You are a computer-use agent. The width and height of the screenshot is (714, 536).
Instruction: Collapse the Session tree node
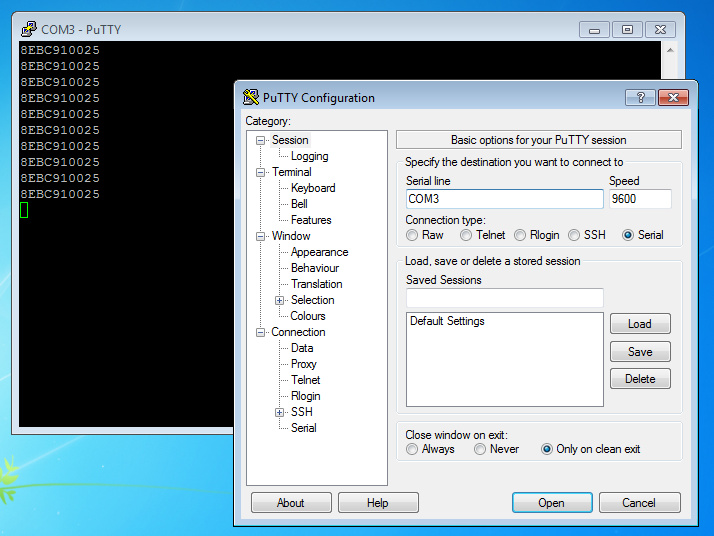point(260,140)
